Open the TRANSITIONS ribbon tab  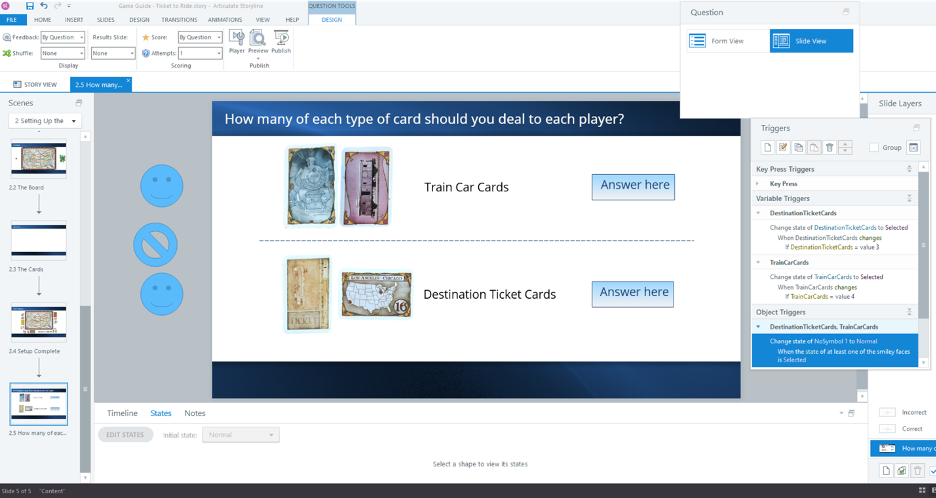pyautogui.click(x=179, y=20)
